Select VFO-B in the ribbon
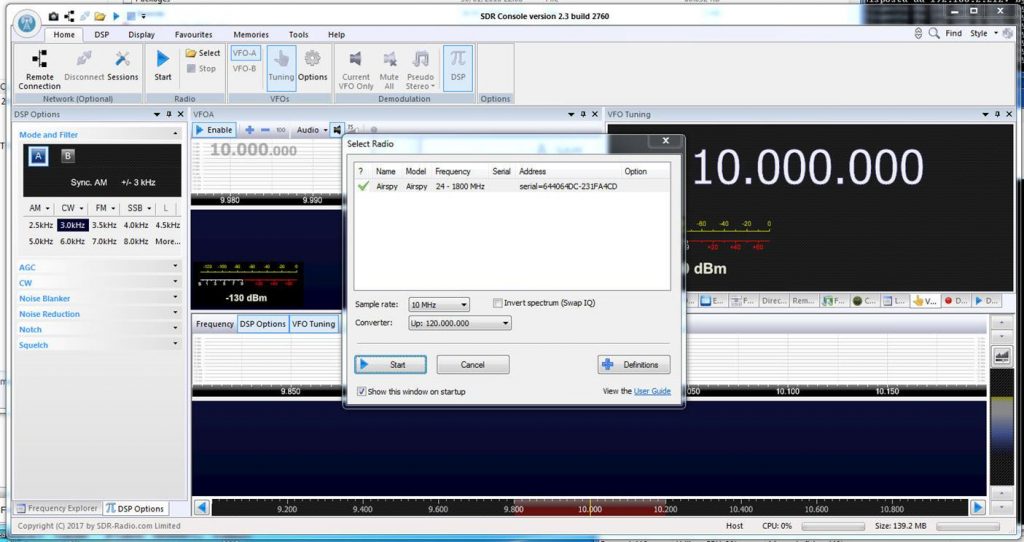 click(x=245, y=68)
